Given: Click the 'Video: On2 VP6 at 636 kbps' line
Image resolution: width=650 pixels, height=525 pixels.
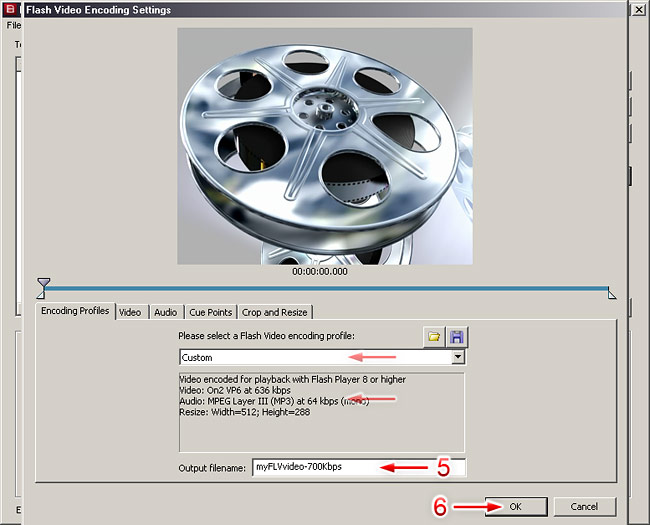Looking at the screenshot, I should coord(235,390).
